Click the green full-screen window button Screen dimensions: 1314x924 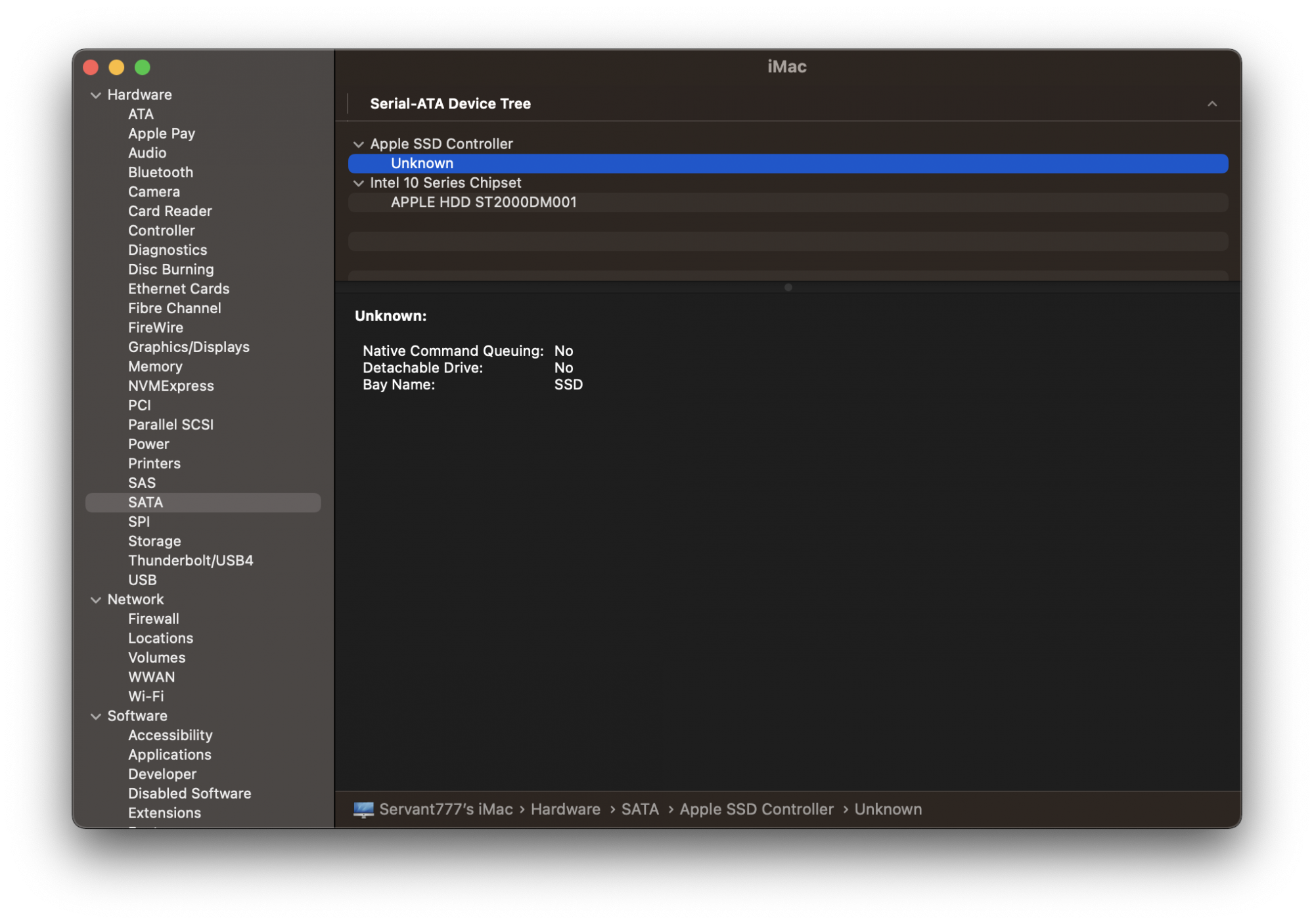tap(143, 68)
